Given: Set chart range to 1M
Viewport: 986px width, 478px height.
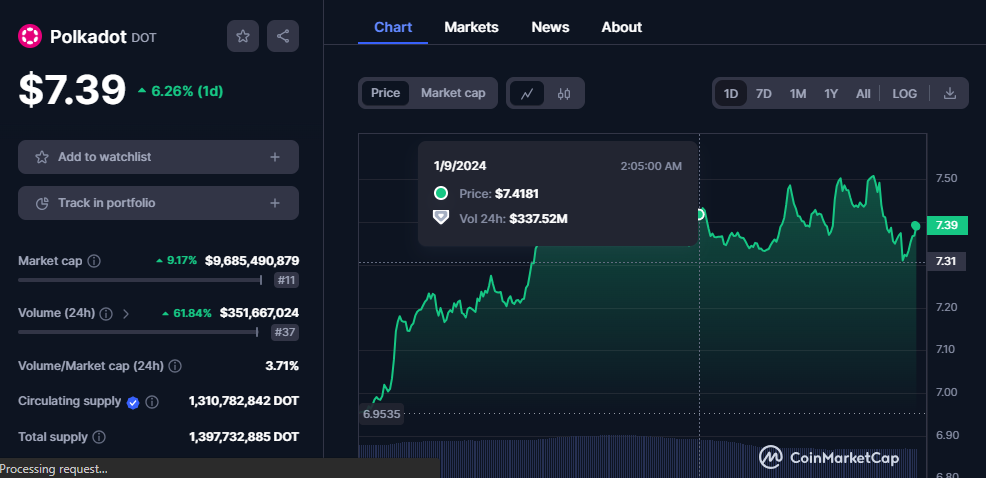Looking at the screenshot, I should 798,94.
